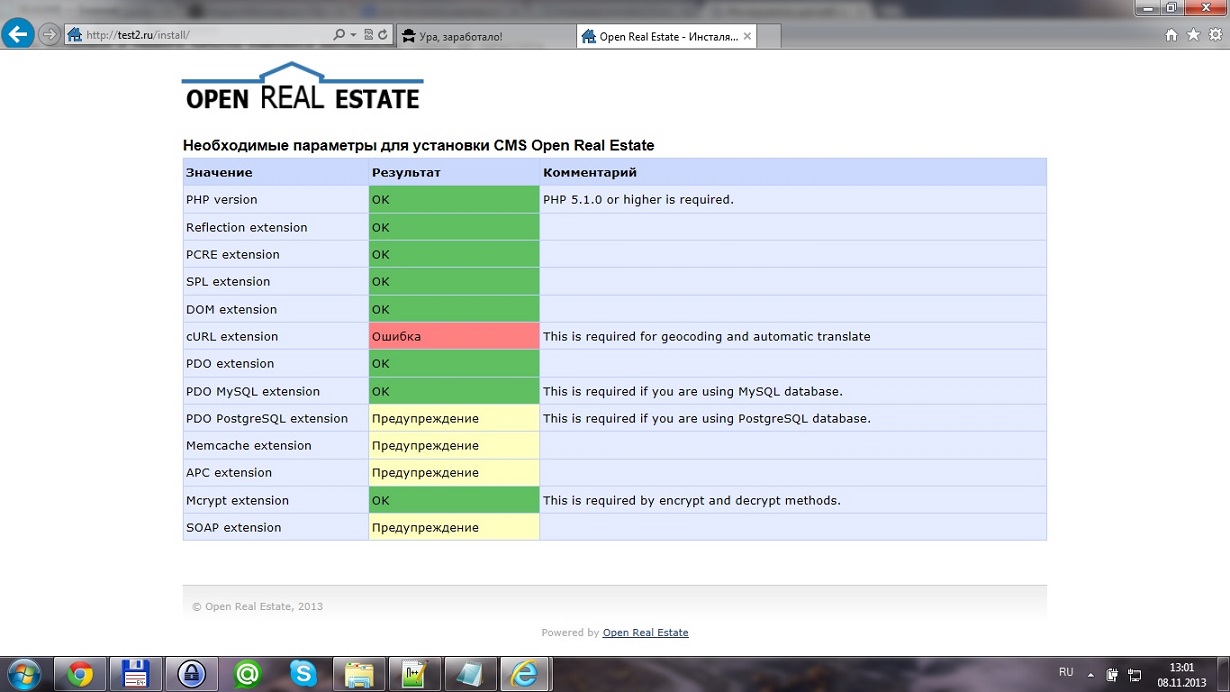Refresh the page with the reload icon
Screen dimensions: 1230x692
(x=382, y=35)
